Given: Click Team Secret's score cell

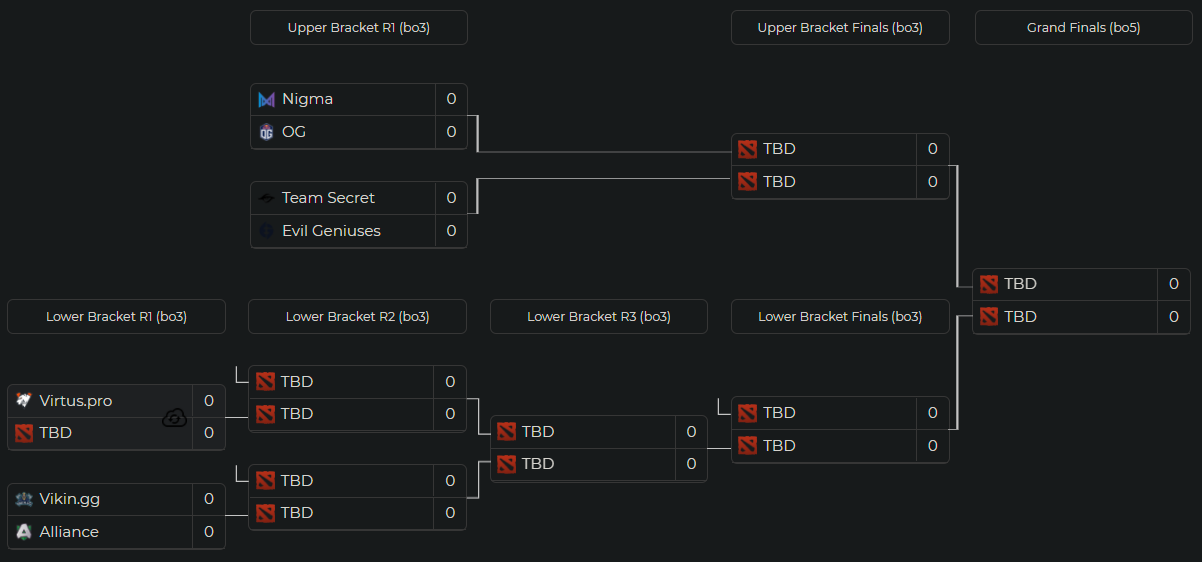Looking at the screenshot, I should [x=451, y=198].
